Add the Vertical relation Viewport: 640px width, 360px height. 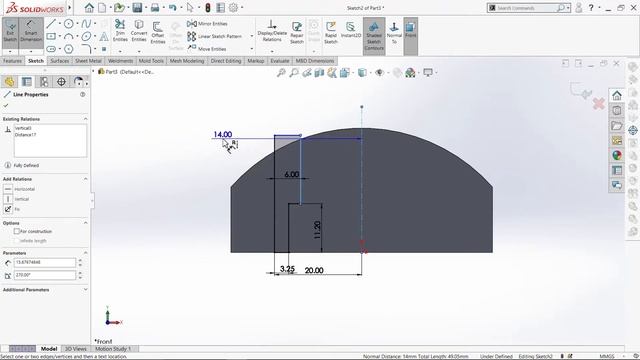click(8, 199)
